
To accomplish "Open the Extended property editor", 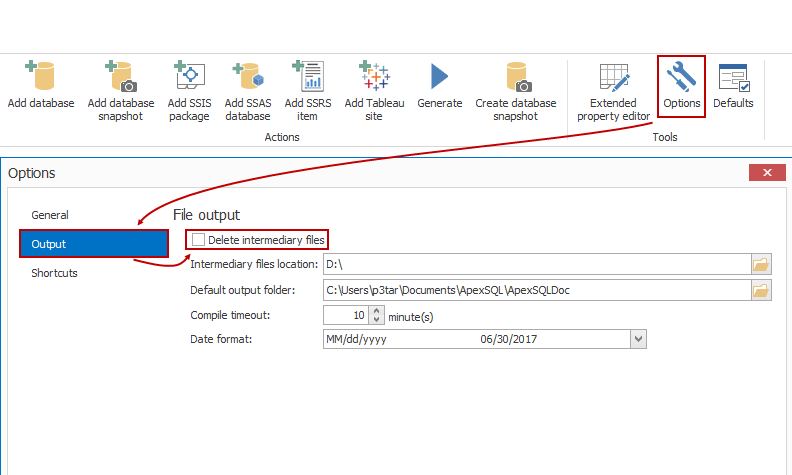I will tap(613, 78).
